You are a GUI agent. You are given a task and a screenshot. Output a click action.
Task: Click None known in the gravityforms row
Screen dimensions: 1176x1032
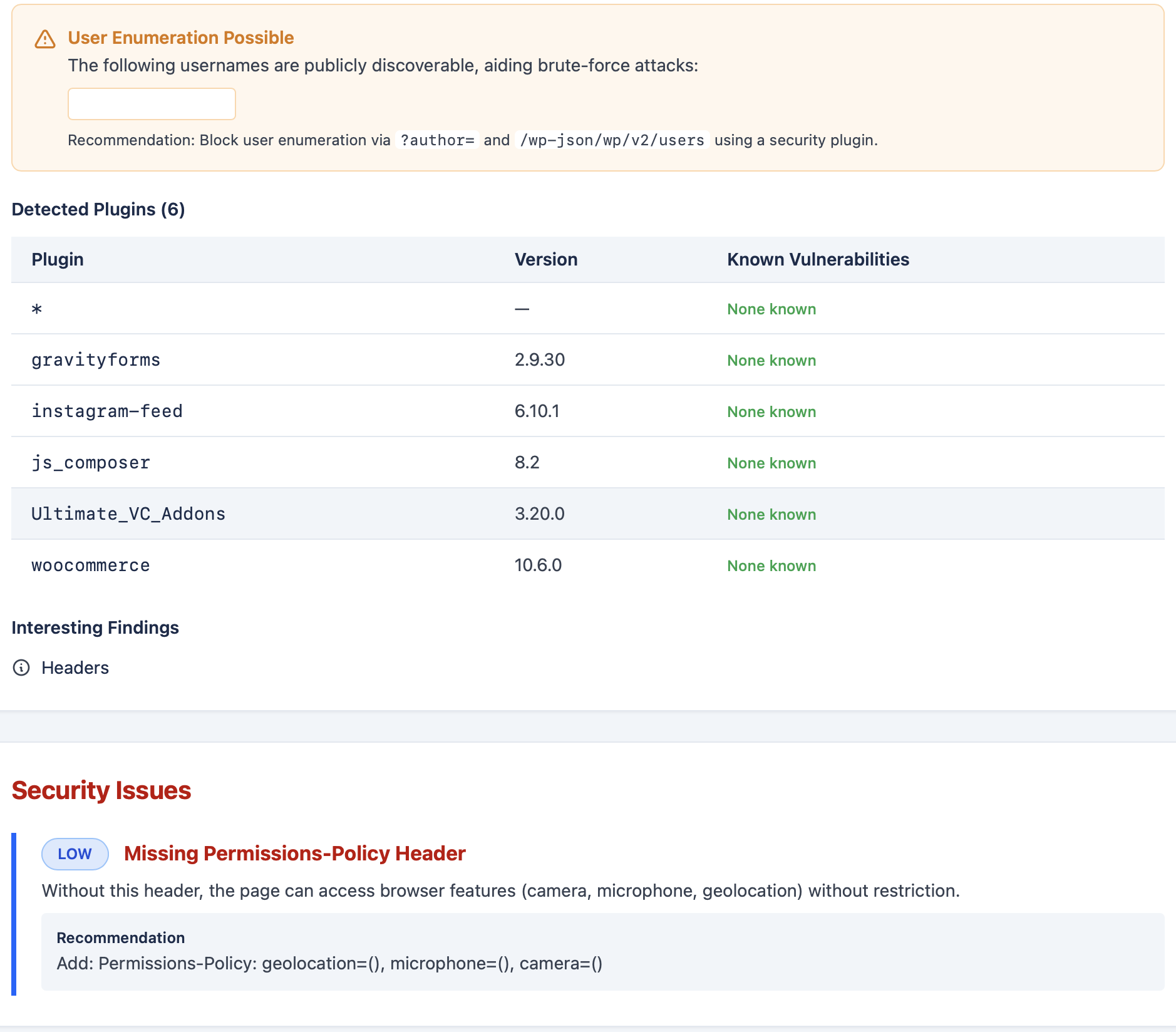point(771,361)
